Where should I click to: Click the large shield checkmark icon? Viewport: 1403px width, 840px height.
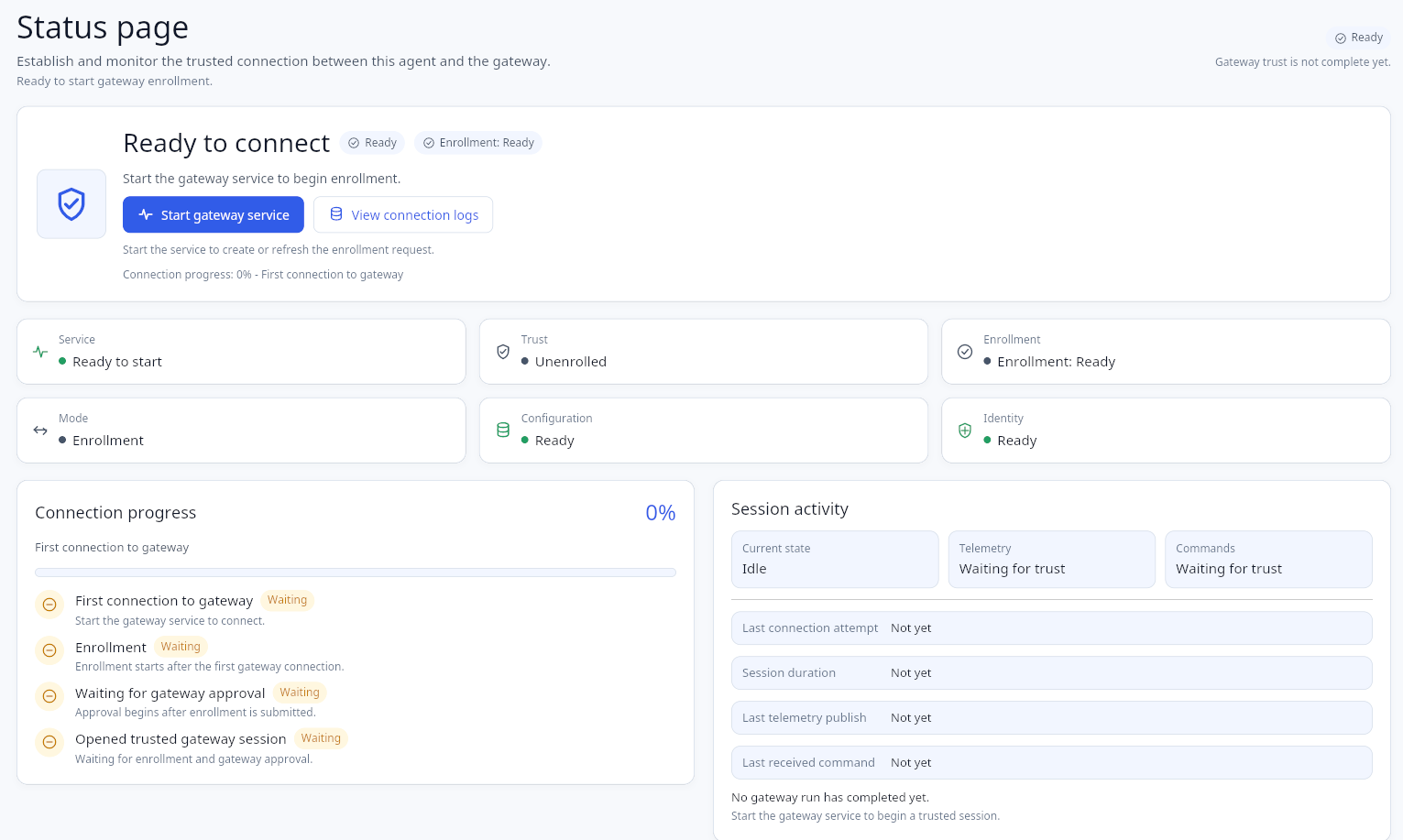pyautogui.click(x=71, y=204)
